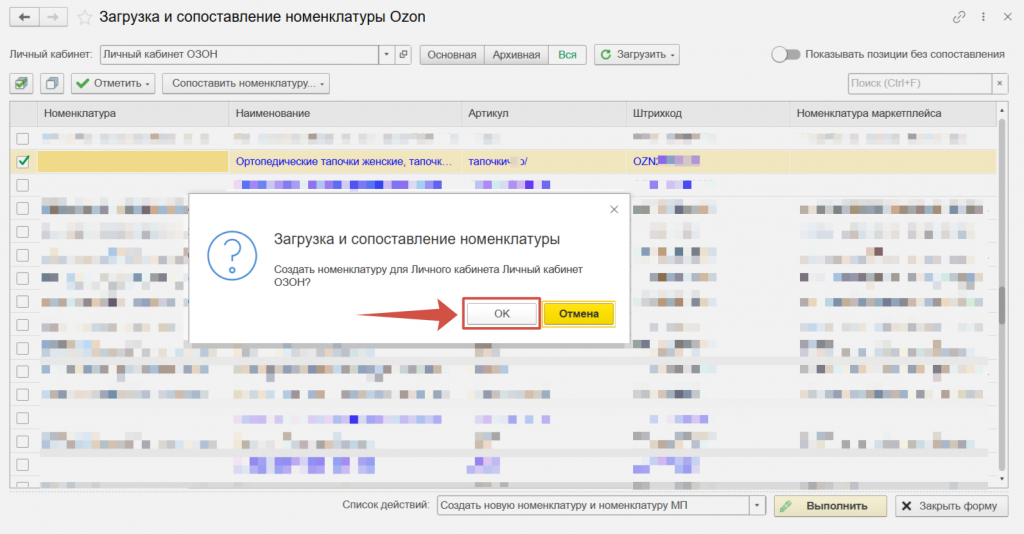Open the Список действий dropdown arrow
Image resolution: width=1024 pixels, height=534 pixels.
(x=756, y=506)
